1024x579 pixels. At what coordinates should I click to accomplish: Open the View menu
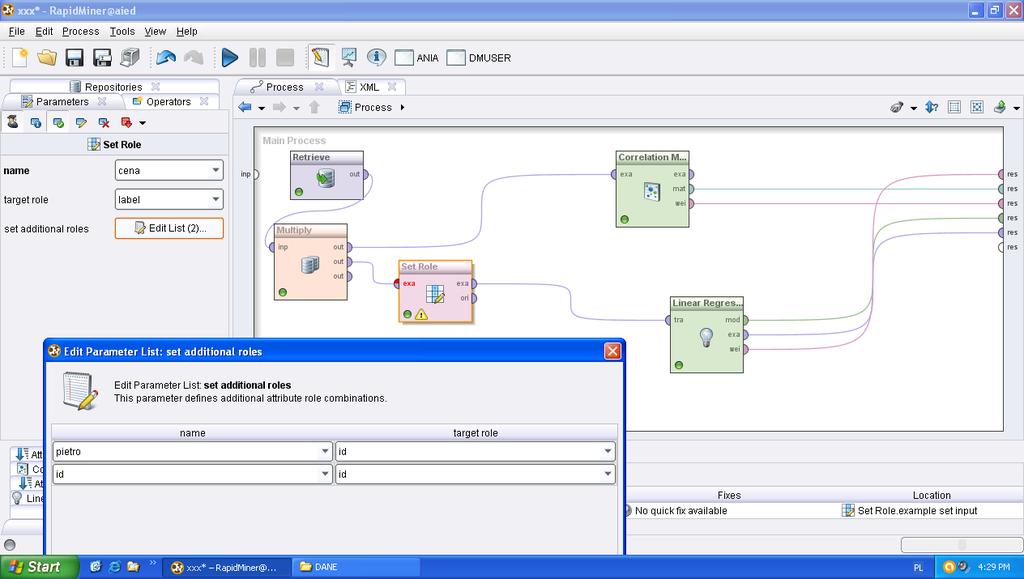pyautogui.click(x=155, y=31)
